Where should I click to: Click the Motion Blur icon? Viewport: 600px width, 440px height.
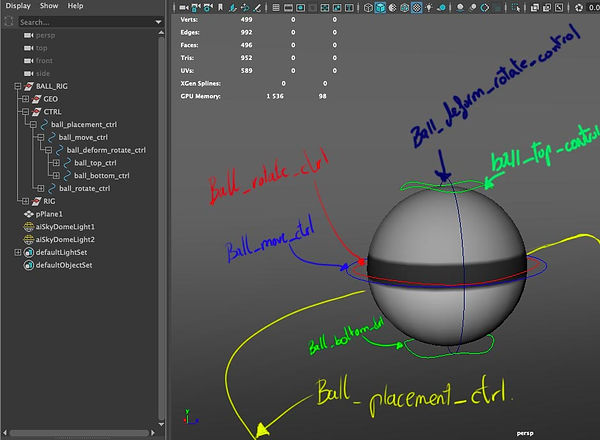pos(473,7)
